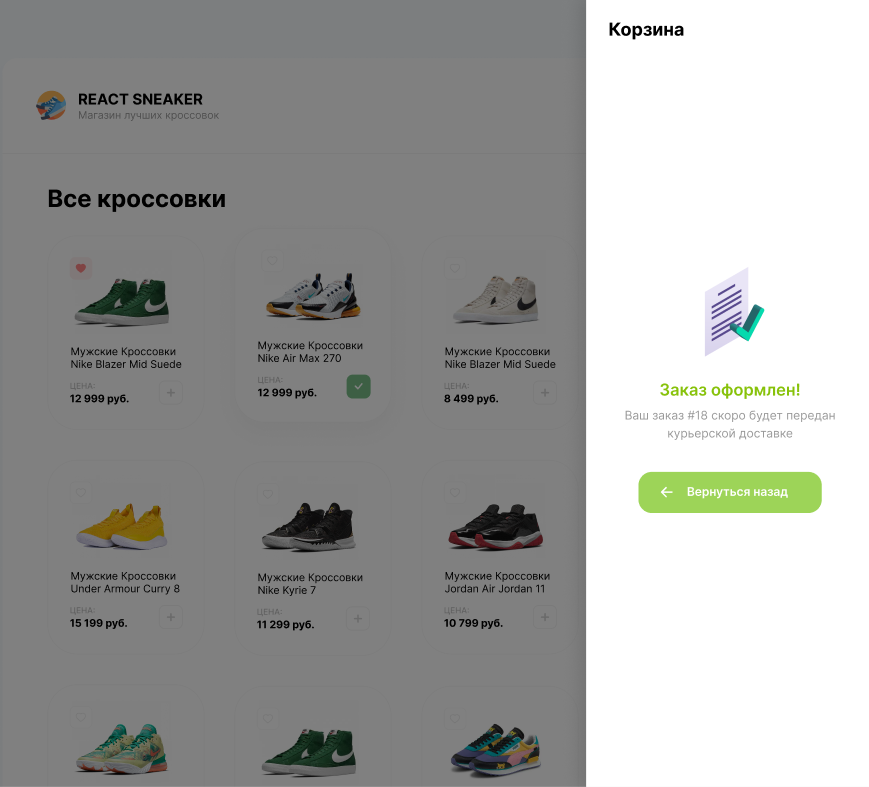
Task: Click the 15 199 руб. price
Action: click(x=99, y=623)
